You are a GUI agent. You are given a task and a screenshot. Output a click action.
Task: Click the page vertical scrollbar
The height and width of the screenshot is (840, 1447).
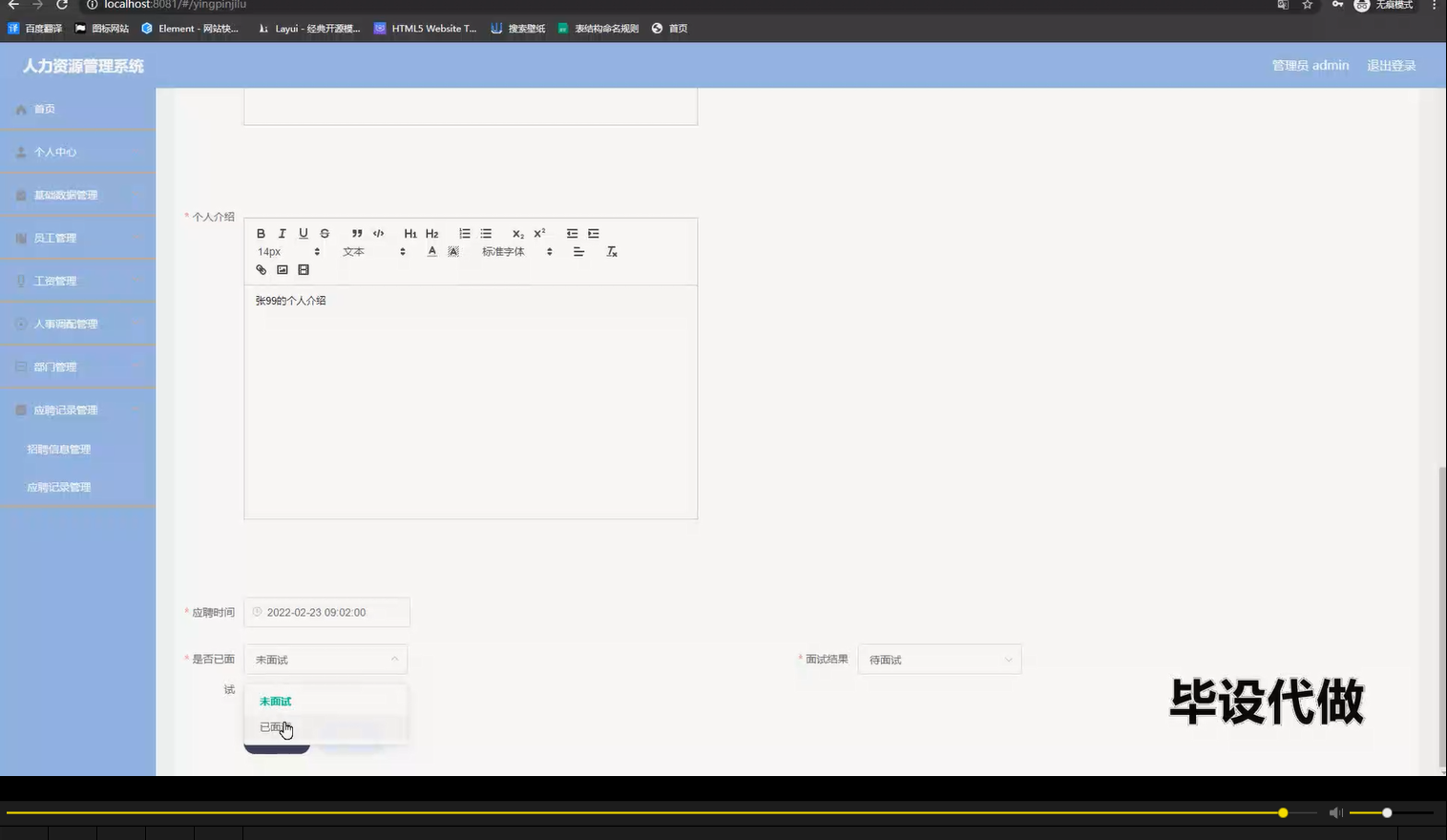[x=1441, y=617]
